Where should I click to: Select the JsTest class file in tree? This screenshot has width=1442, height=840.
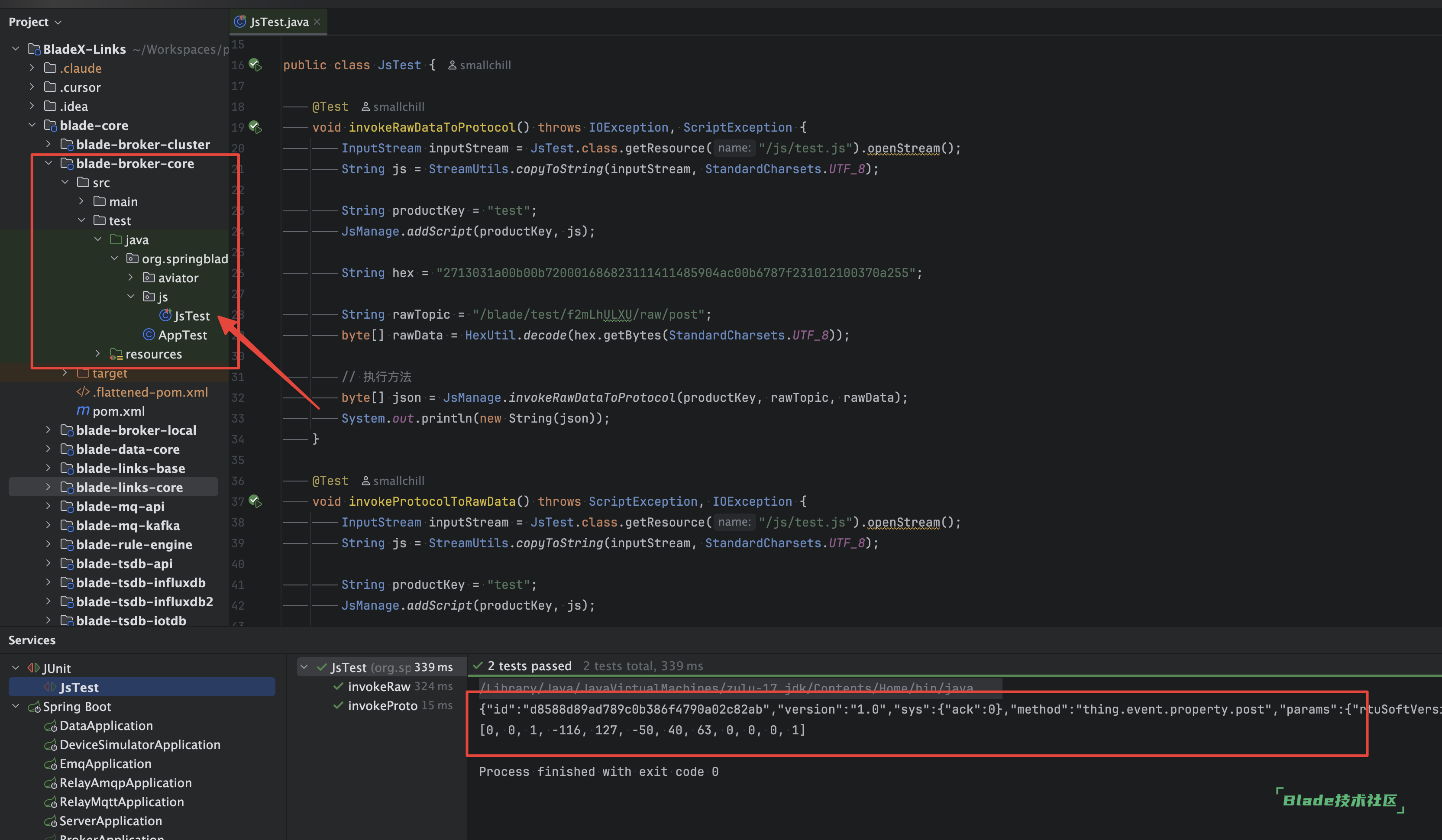[x=191, y=316]
